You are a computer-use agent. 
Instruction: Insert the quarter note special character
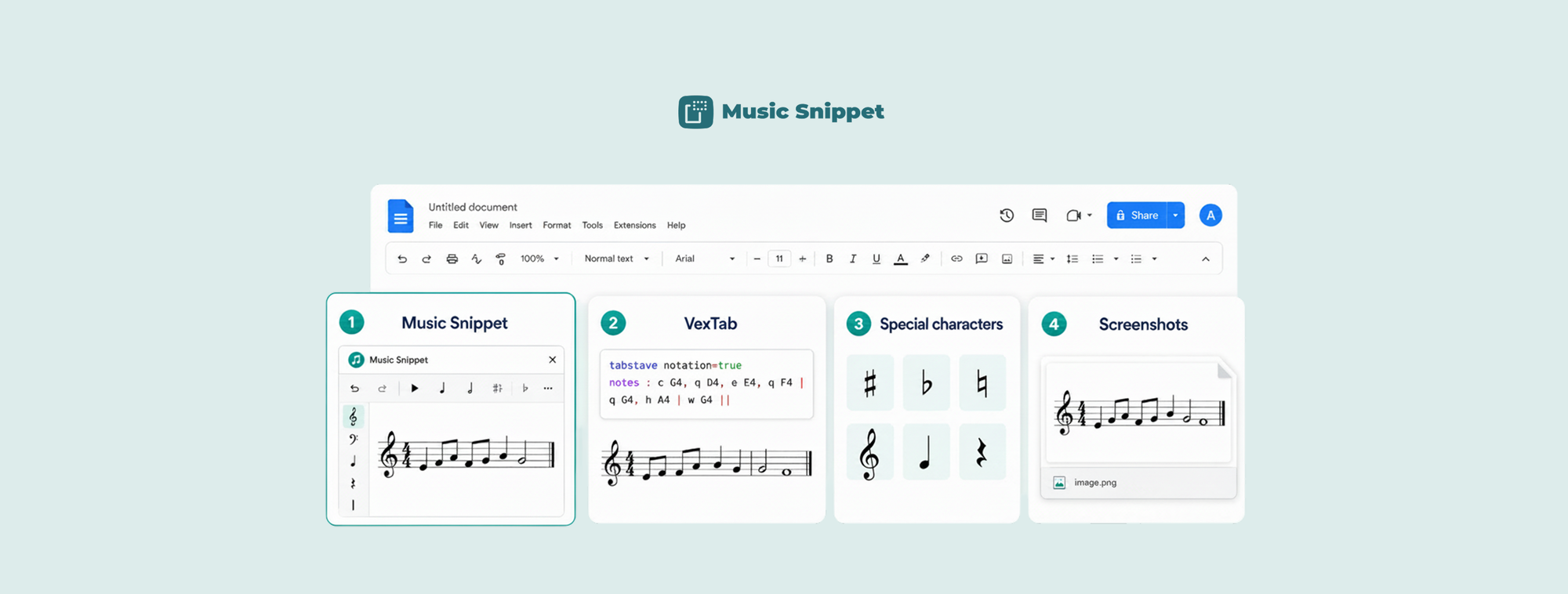(927, 452)
